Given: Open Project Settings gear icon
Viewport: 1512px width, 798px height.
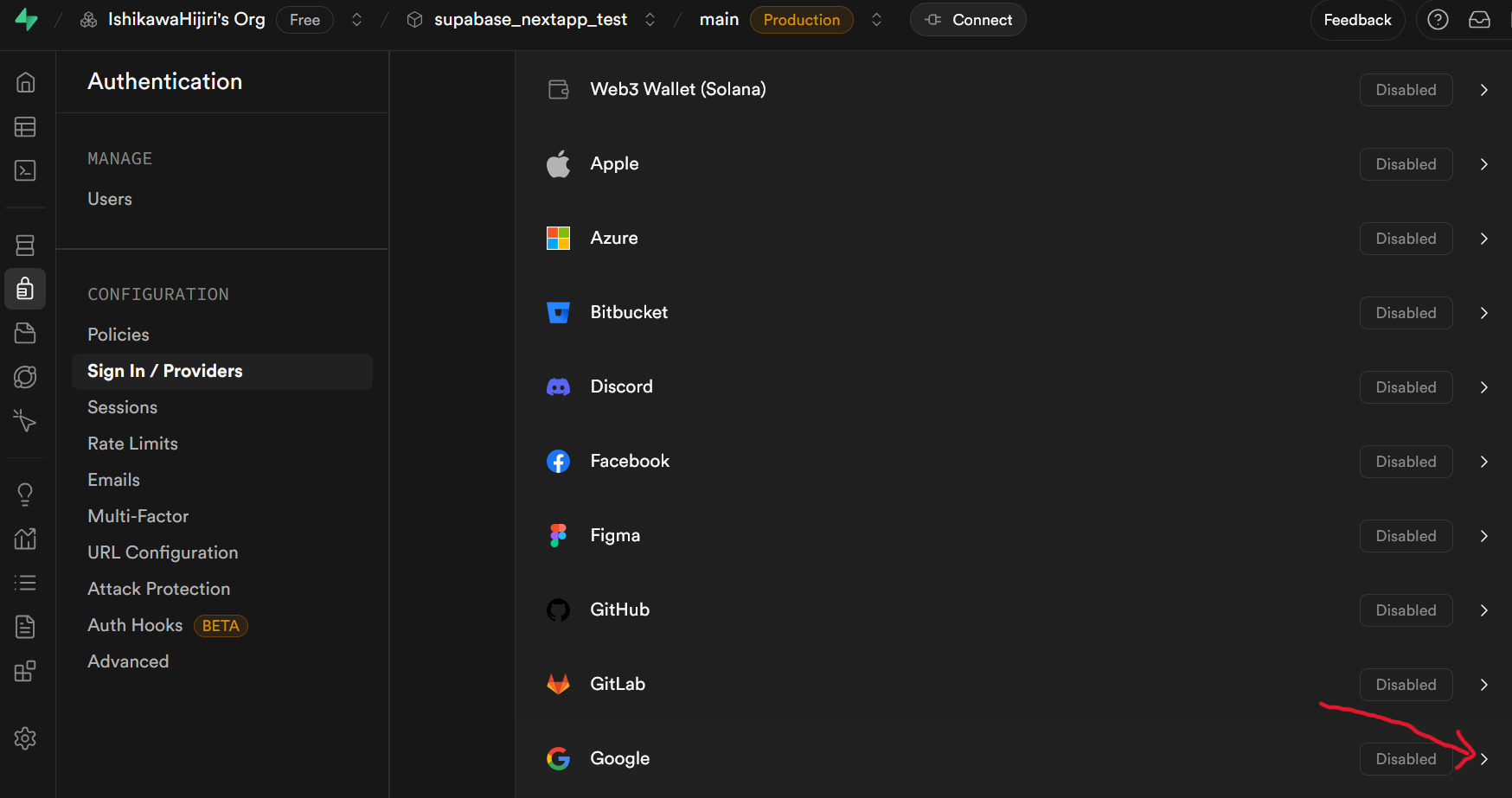Looking at the screenshot, I should tap(25, 738).
